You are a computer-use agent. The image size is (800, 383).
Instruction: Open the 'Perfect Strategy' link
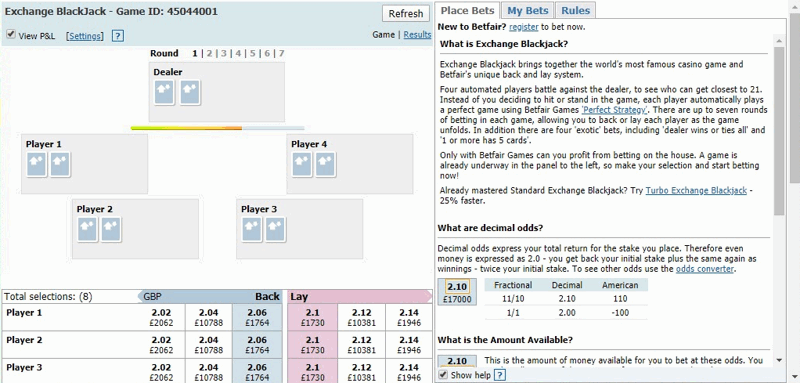pyautogui.click(x=615, y=110)
